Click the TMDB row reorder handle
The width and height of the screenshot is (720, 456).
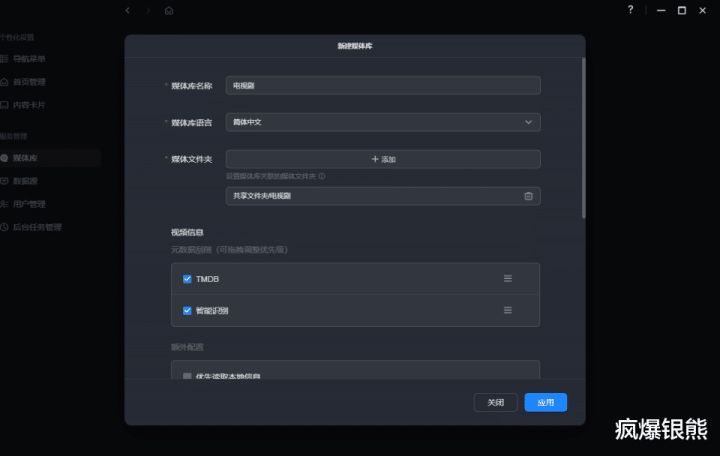click(508, 279)
